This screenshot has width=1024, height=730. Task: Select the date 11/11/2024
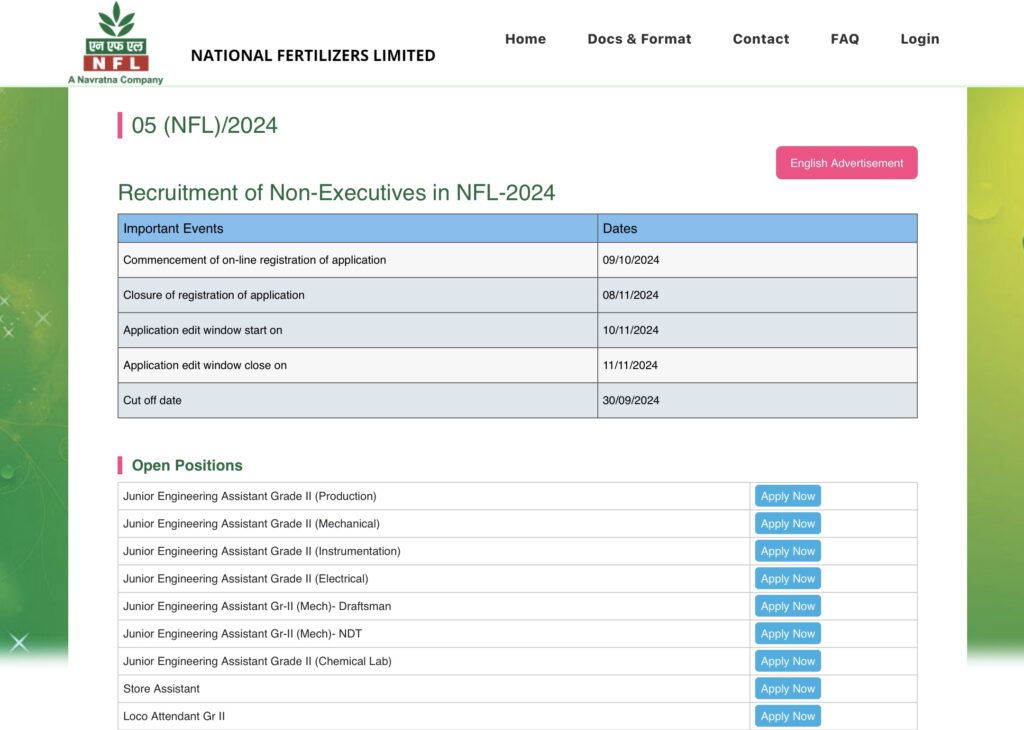[630, 366]
